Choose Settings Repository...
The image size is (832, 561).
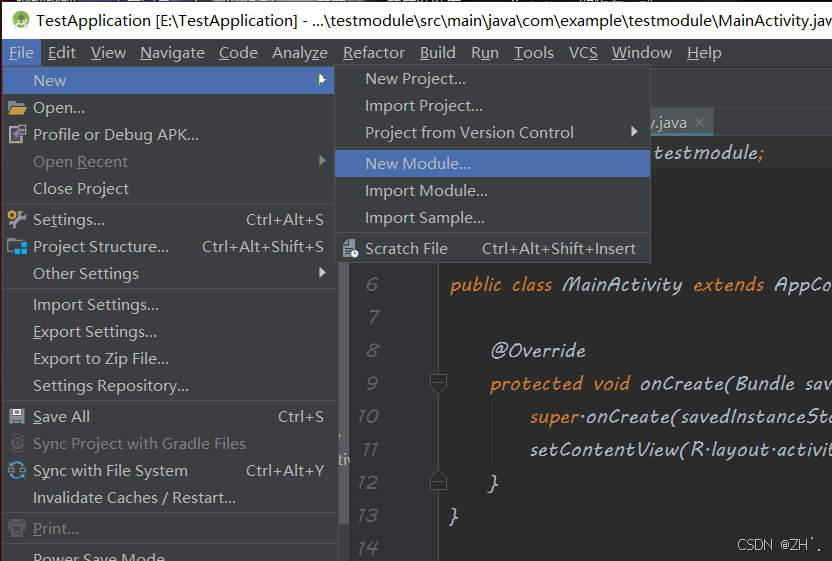click(x=169, y=386)
